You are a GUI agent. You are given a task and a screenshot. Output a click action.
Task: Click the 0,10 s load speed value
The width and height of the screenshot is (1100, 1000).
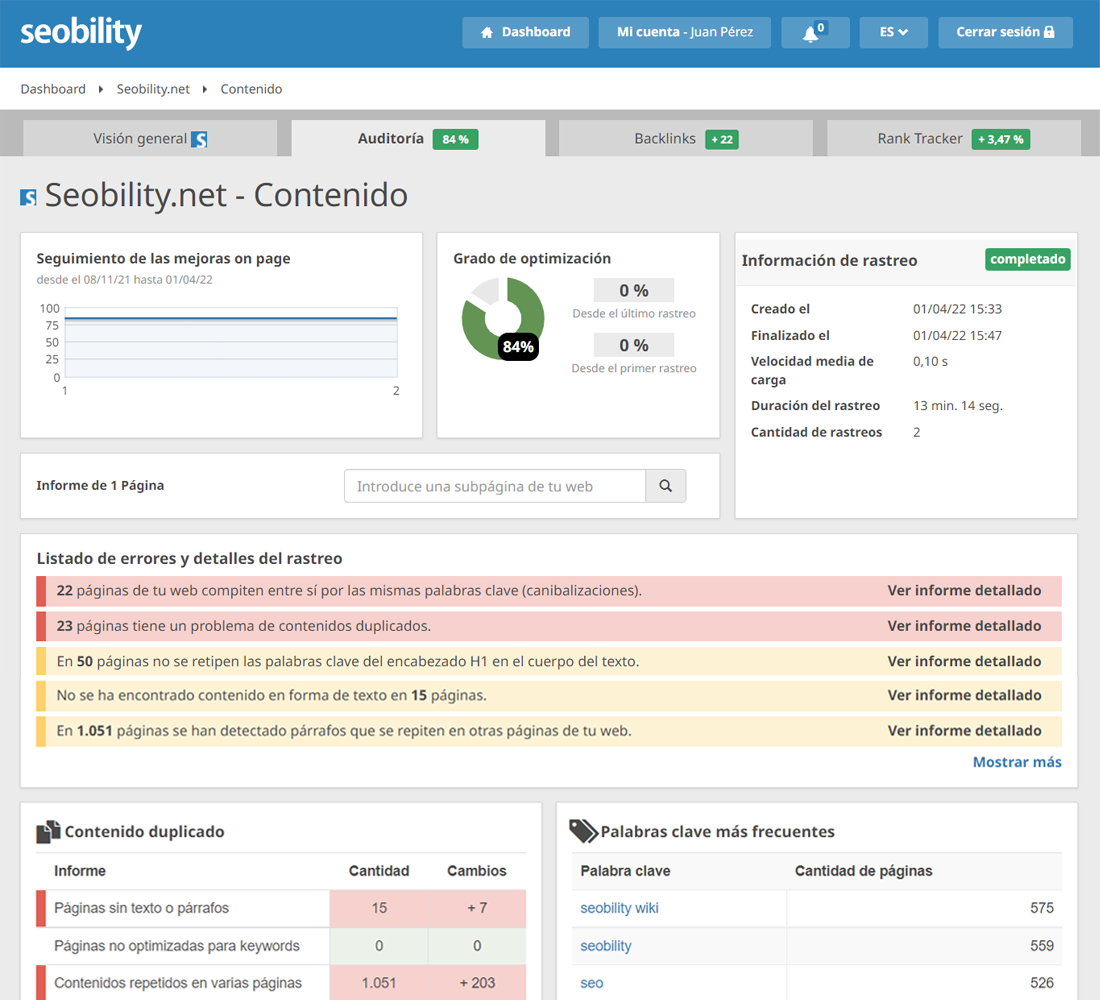pyautogui.click(x=930, y=361)
